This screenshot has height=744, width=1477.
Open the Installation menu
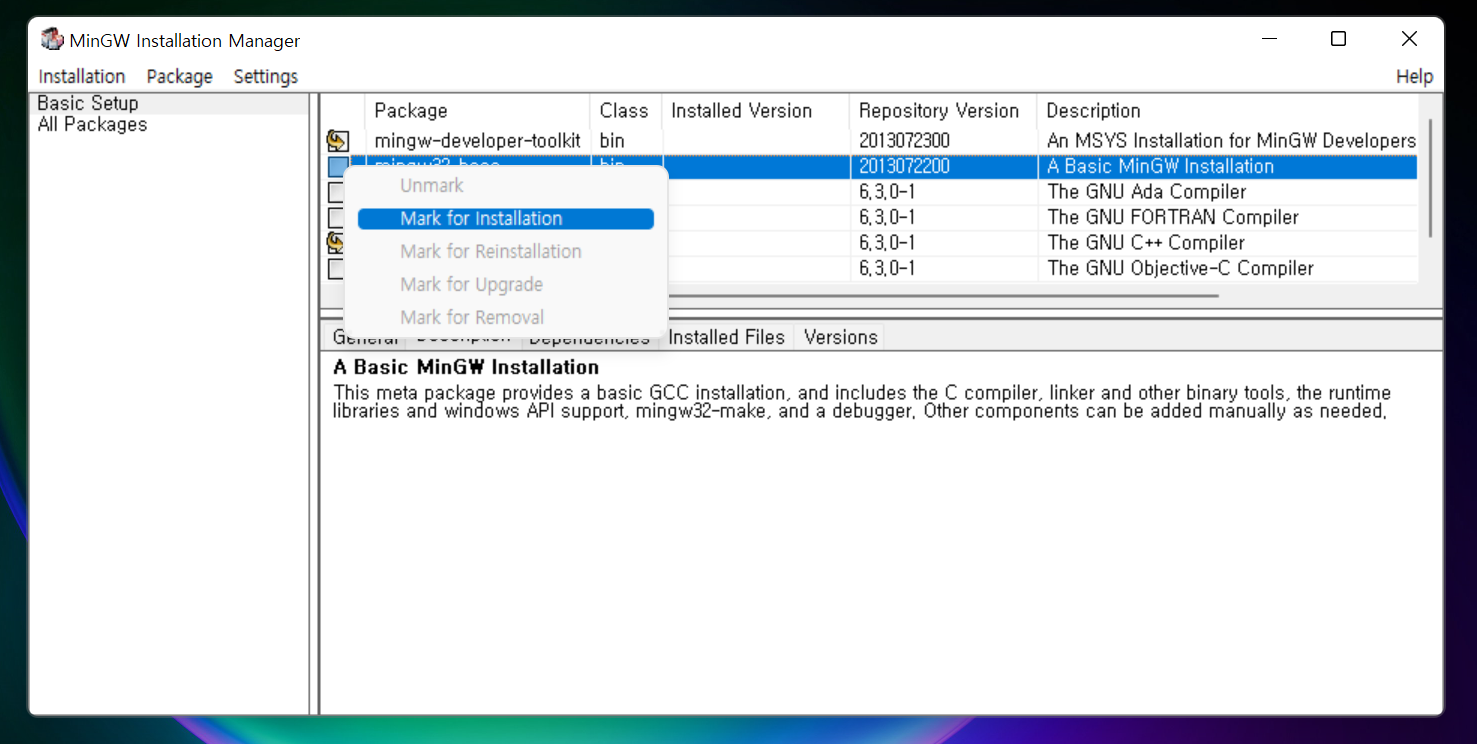click(82, 77)
